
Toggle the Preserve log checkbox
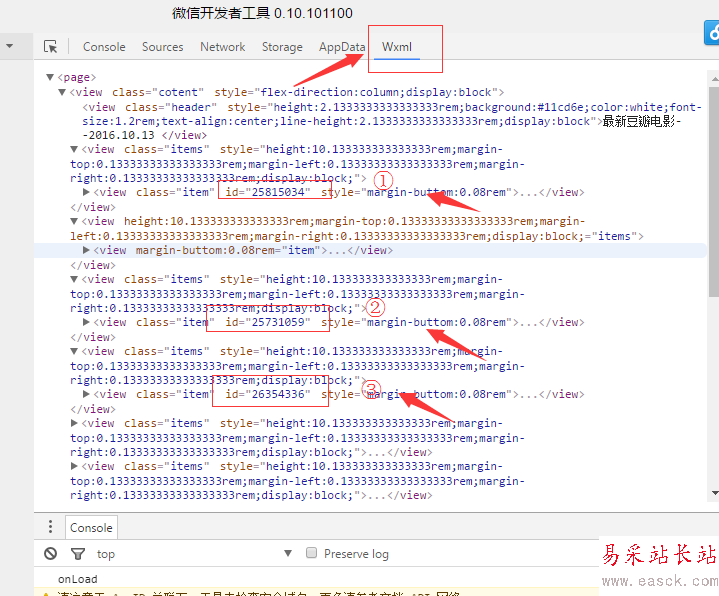[311, 553]
